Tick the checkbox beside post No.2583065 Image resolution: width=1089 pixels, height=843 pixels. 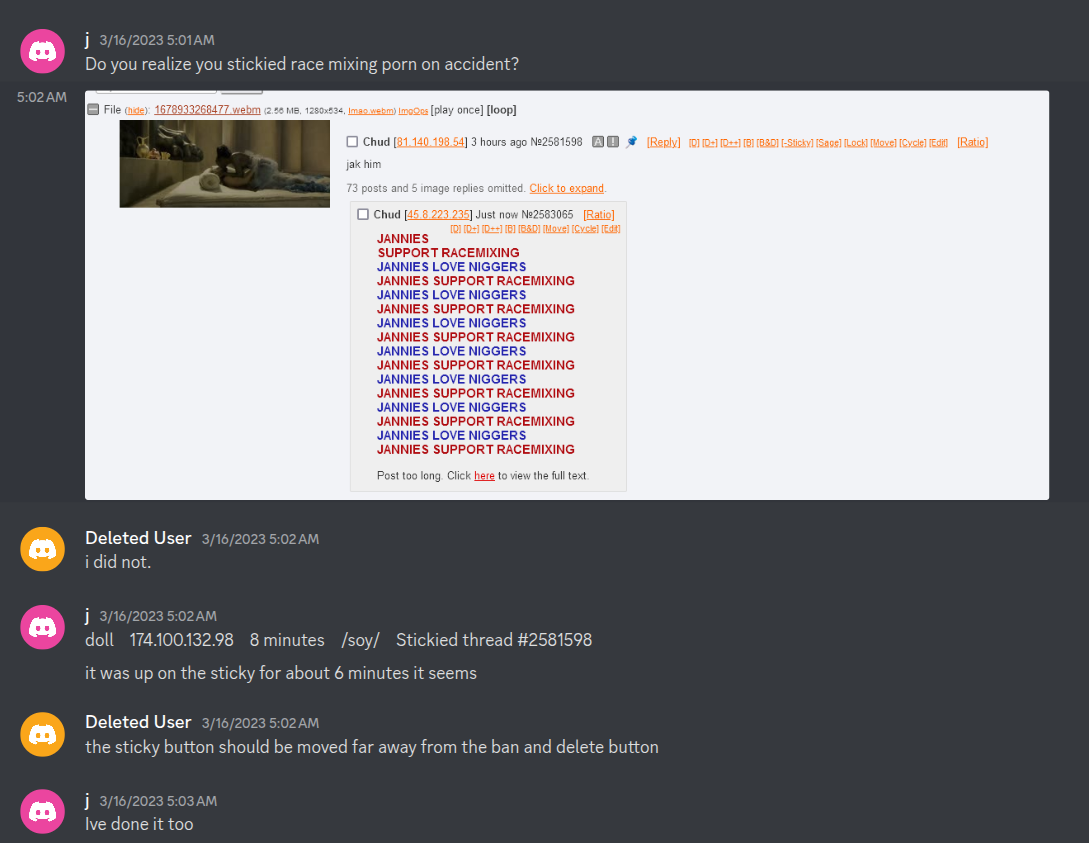point(363,215)
